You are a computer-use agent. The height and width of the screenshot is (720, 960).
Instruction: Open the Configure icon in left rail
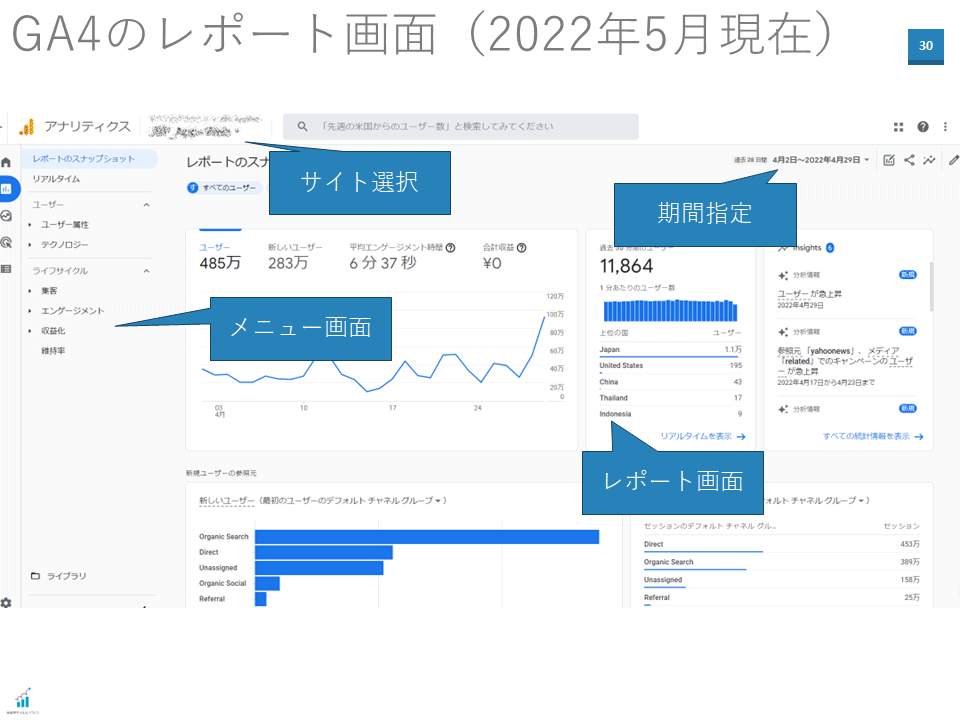coord(6,269)
